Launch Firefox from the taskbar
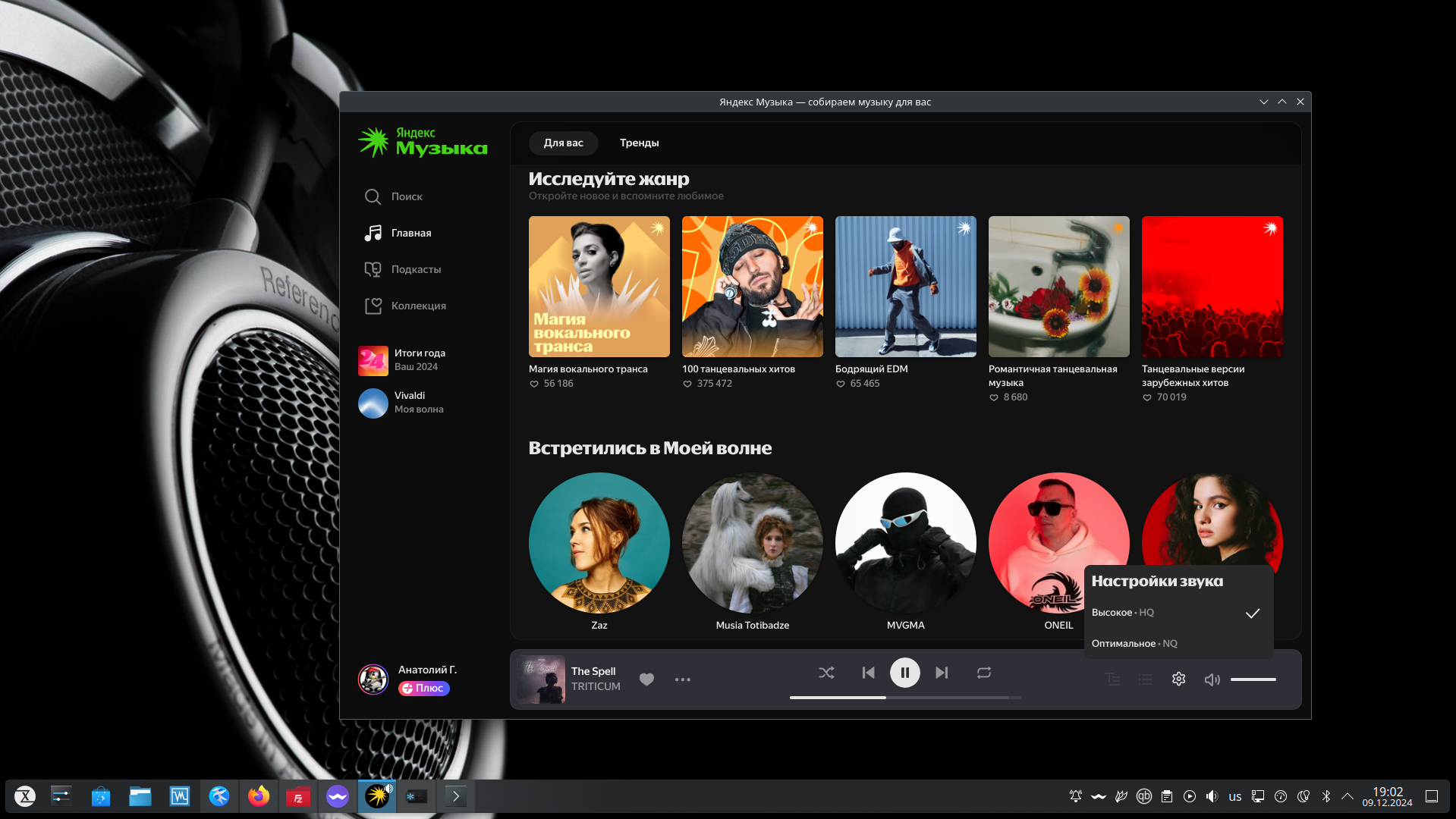1456x819 pixels. (259, 796)
